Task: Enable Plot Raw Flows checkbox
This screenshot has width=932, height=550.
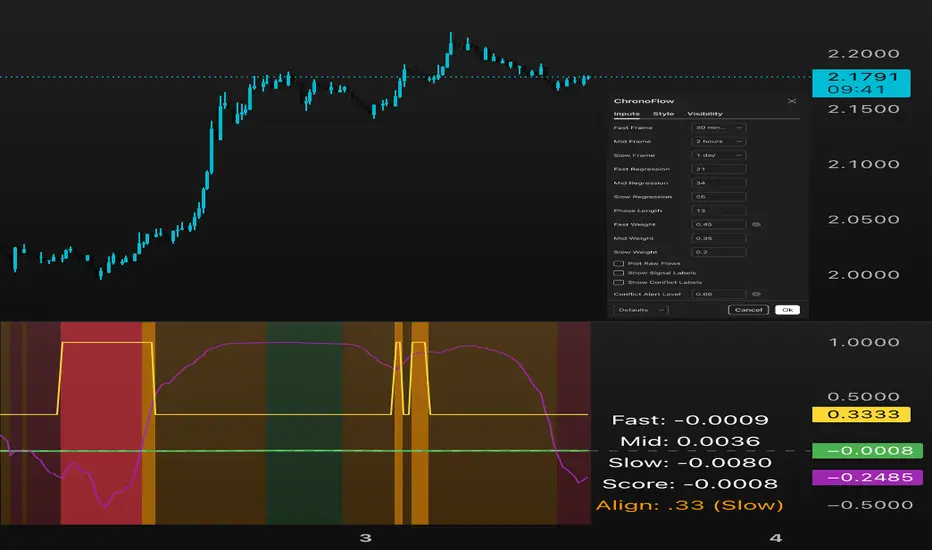Action: click(619, 263)
